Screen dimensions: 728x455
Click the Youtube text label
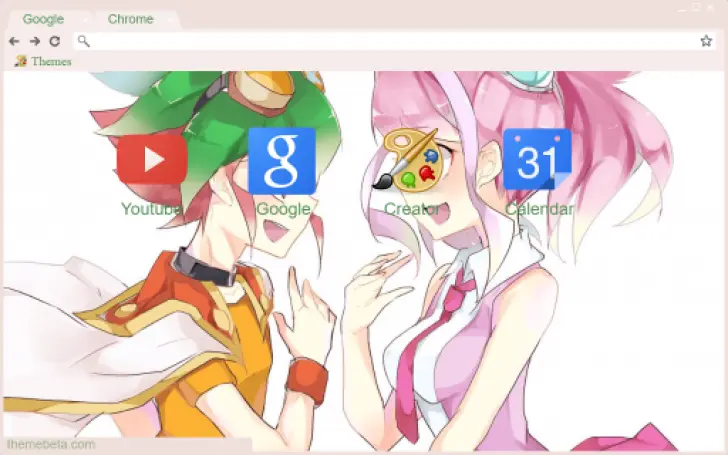tap(151, 209)
